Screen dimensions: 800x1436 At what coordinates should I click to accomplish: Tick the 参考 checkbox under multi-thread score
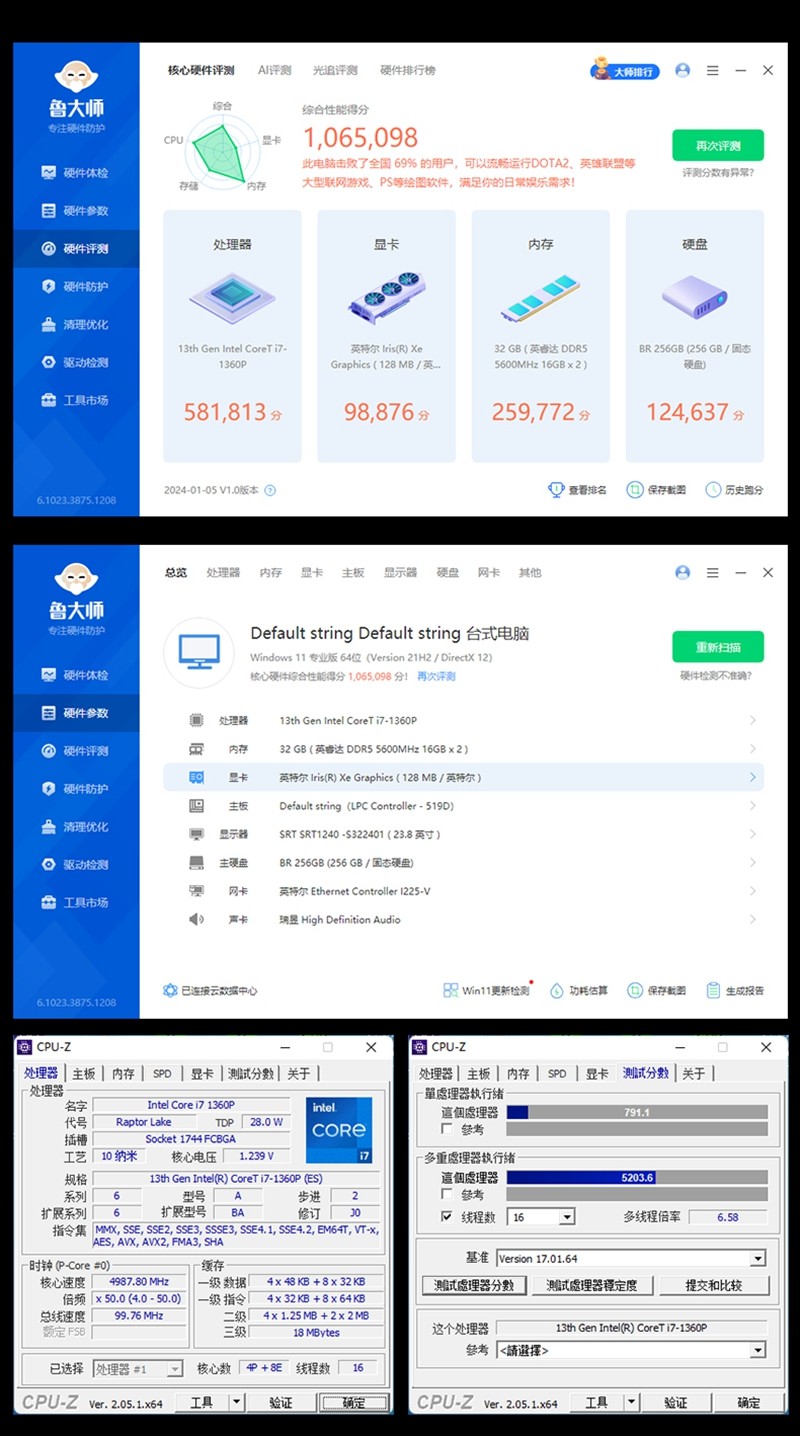[448, 1194]
